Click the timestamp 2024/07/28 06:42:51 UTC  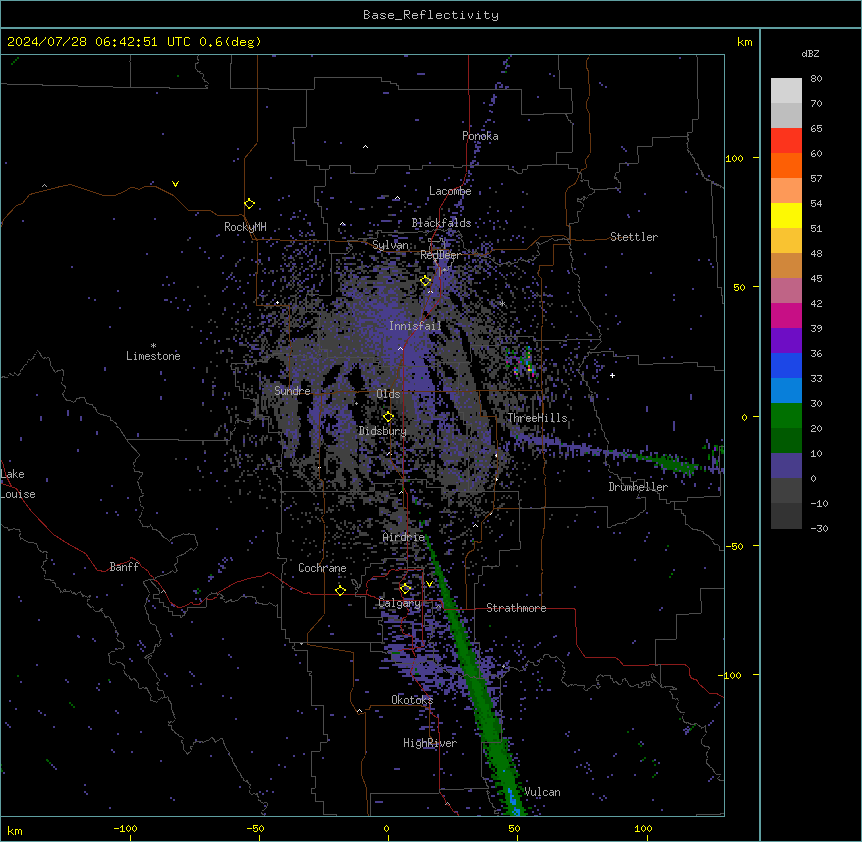(x=98, y=42)
